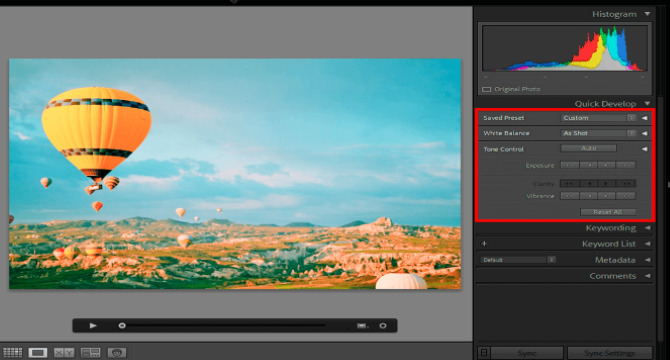Increase Exposure by large step

click(x=626, y=165)
